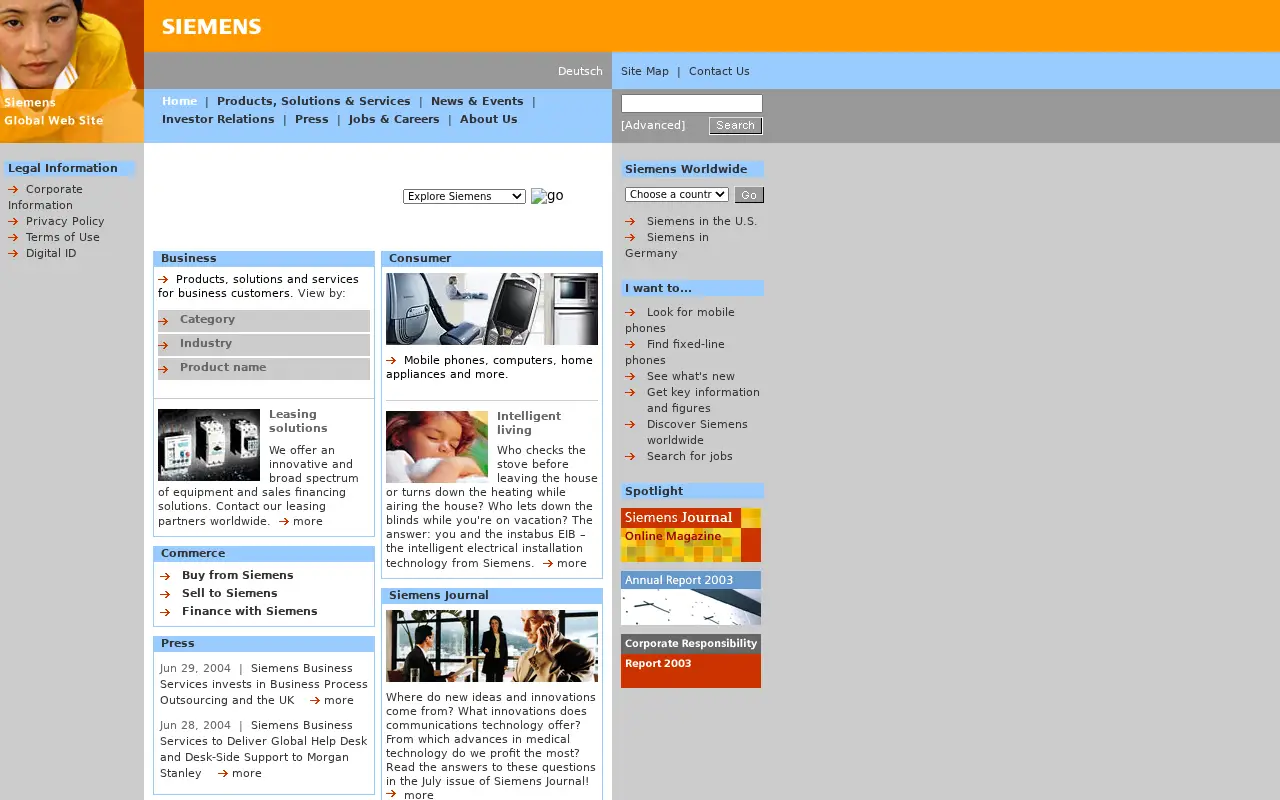Click the Siemens Journal business people photo
Screen dimensions: 1280x800
pyautogui.click(x=492, y=646)
